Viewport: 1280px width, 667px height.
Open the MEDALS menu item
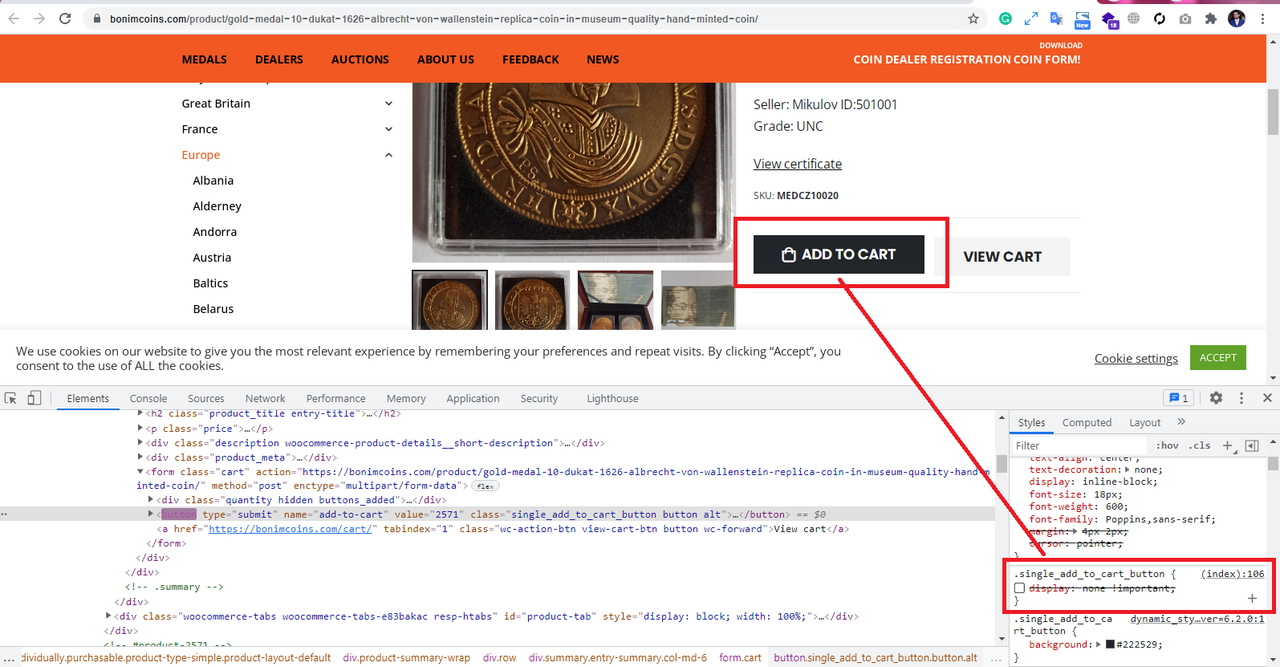pyautogui.click(x=204, y=59)
